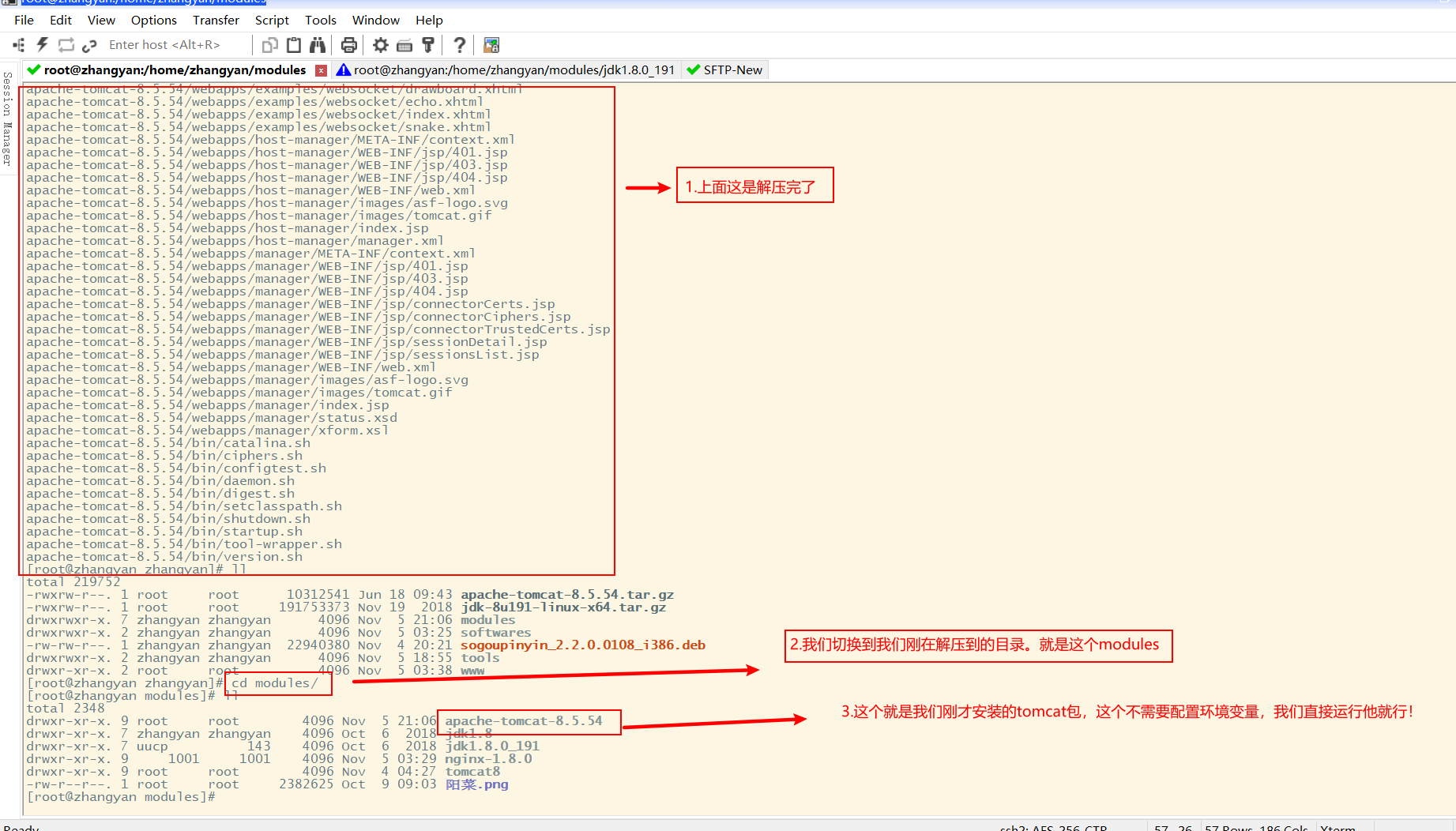Click the Copy toolbar icon

point(270,45)
